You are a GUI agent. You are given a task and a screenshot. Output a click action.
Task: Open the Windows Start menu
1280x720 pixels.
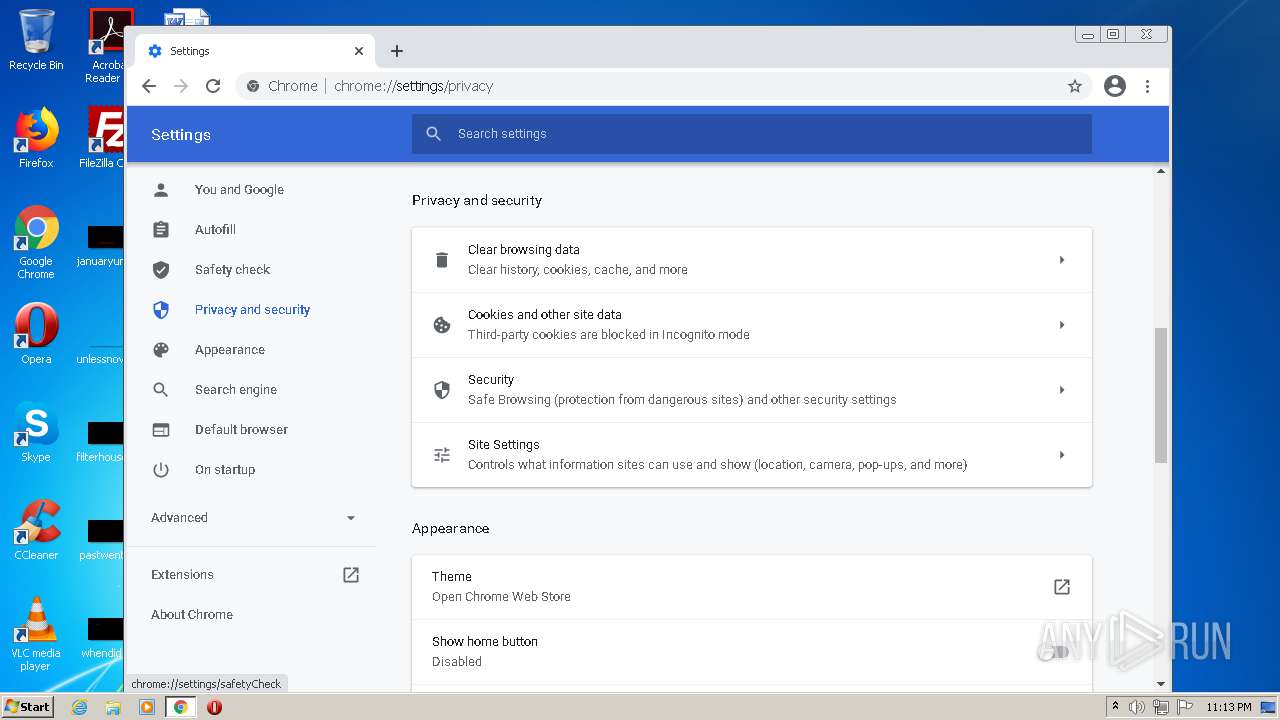point(27,707)
